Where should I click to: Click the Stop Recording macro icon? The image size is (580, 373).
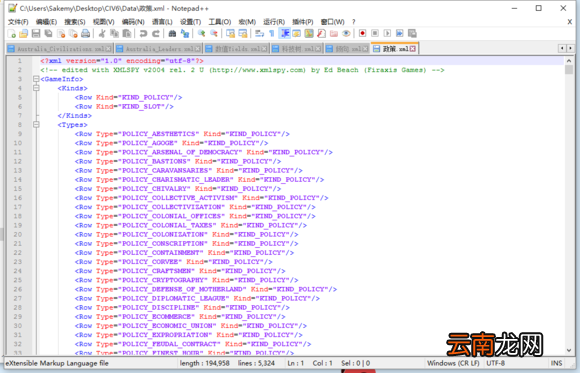[375, 34]
